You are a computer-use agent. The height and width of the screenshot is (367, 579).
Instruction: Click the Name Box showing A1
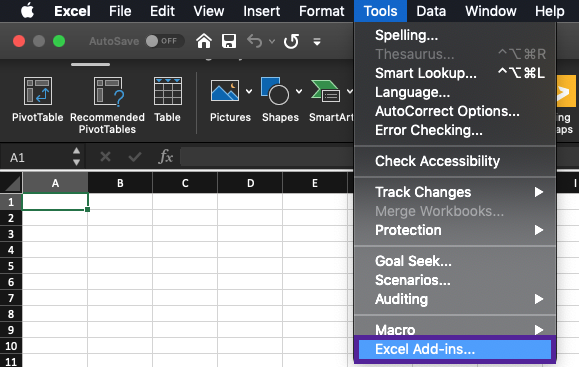(35, 158)
